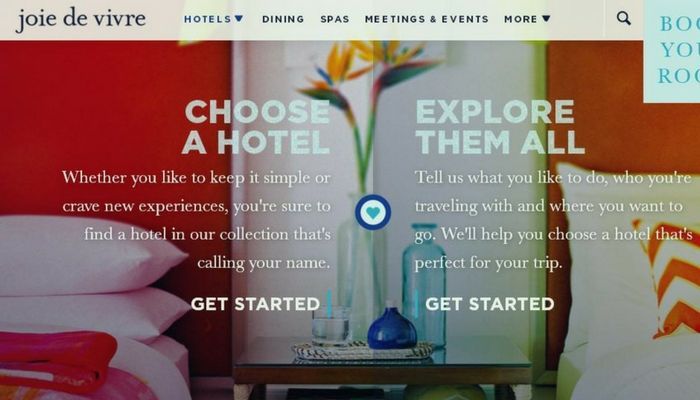
Task: Go to the Spas page
Action: click(335, 19)
